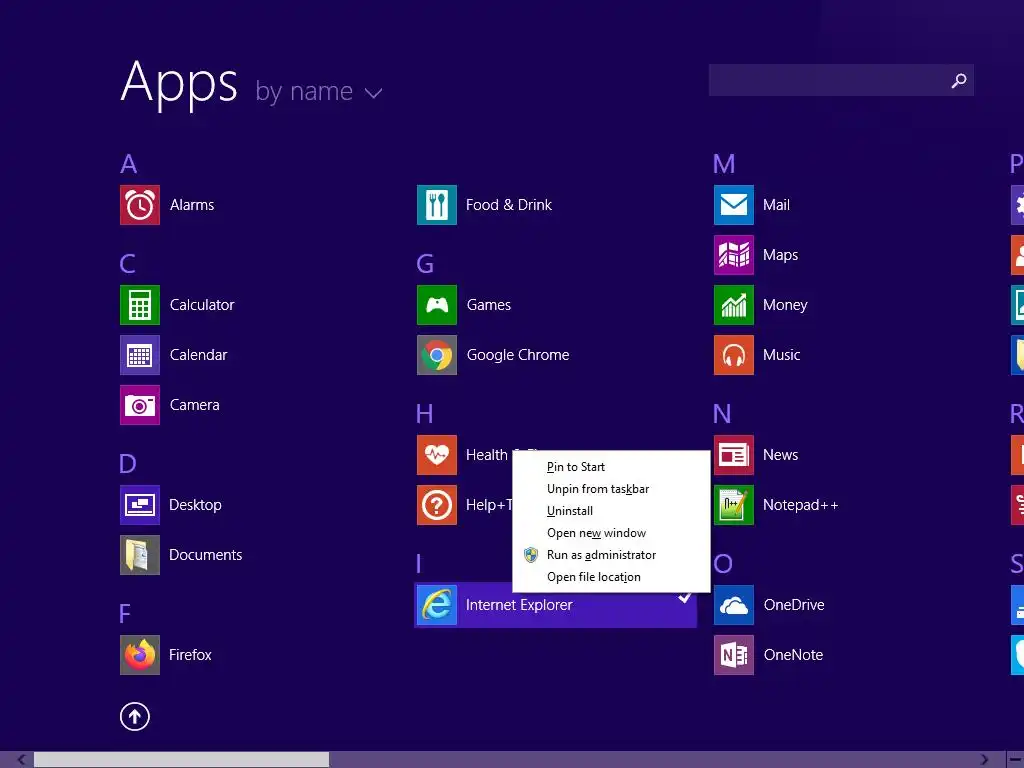
Task: Click the letter I group header
Action: (x=419, y=564)
